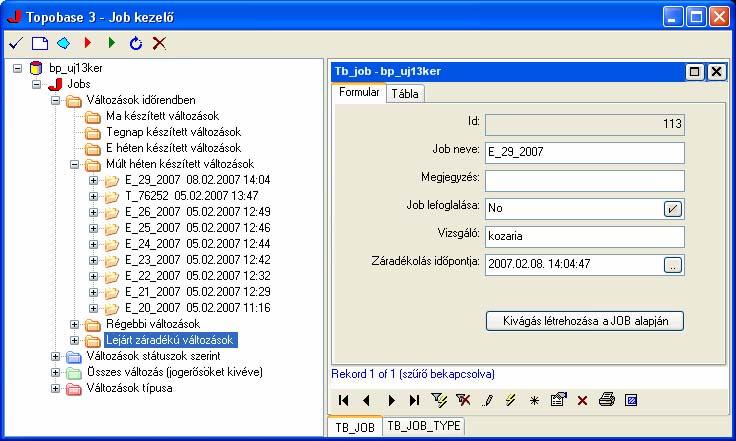Click the green folder icon of Összes változás
Viewport: 736px width, 441px height.
pos(74,373)
